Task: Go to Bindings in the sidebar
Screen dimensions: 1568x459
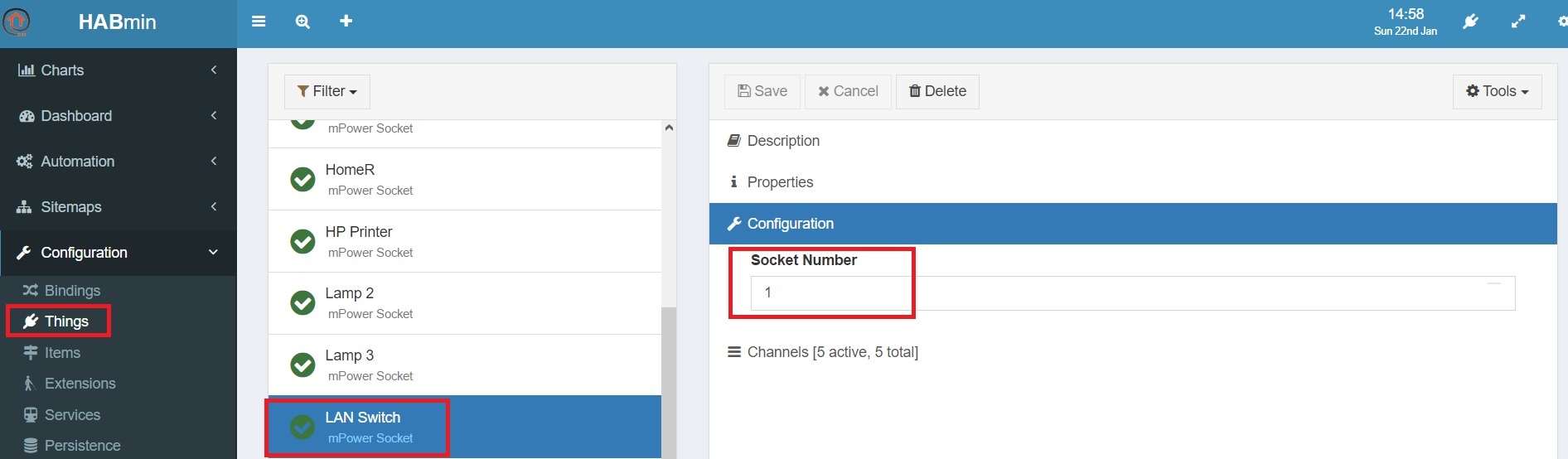Action: [x=71, y=291]
